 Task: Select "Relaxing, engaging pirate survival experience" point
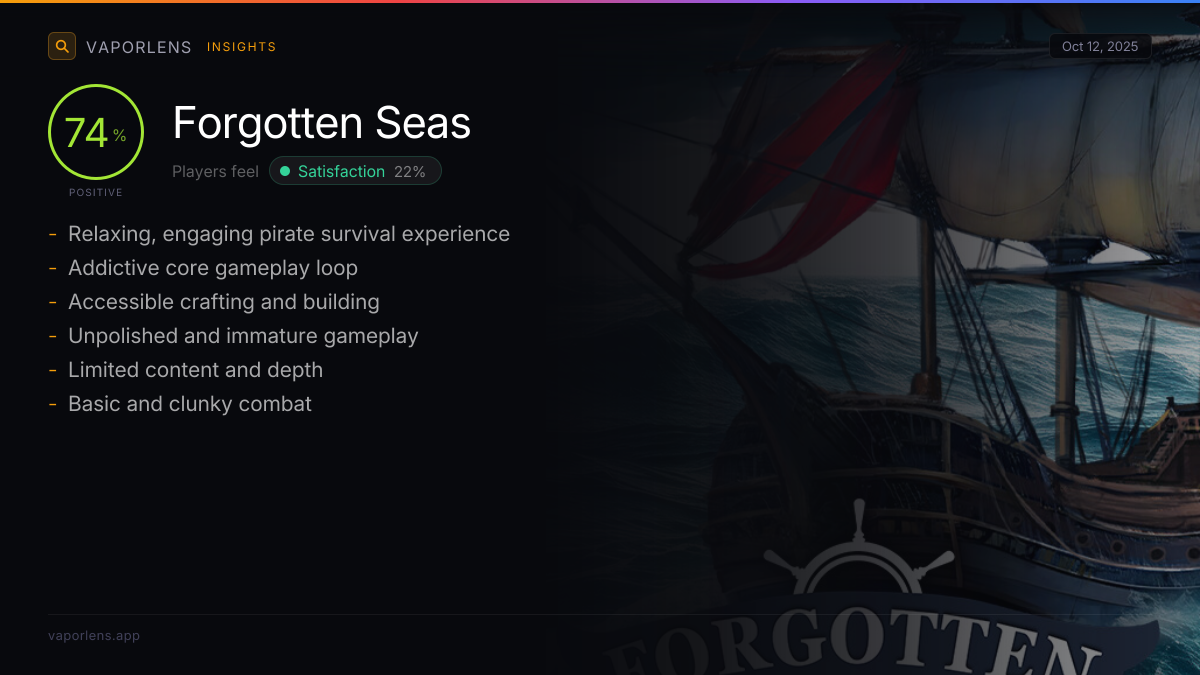pyautogui.click(x=289, y=234)
